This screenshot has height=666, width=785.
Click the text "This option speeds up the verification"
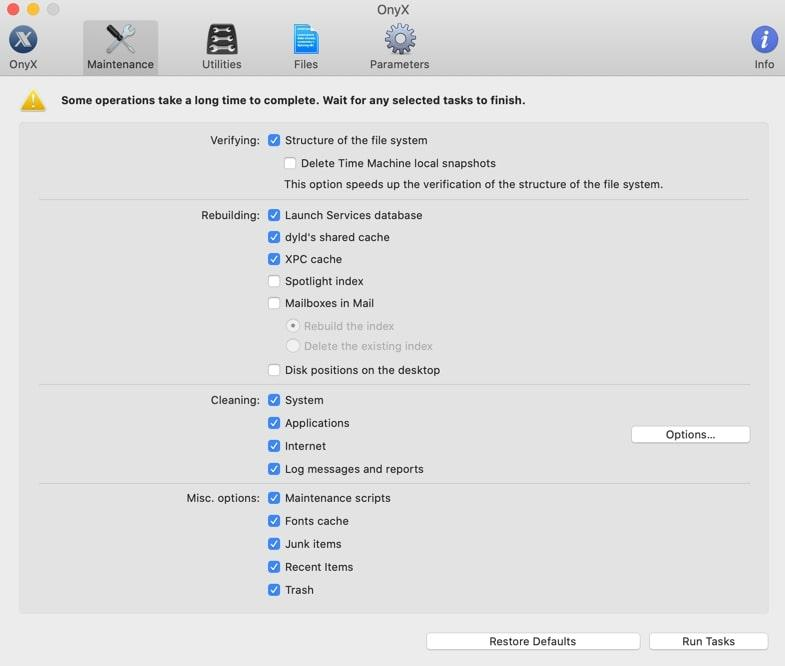[x=383, y=184]
